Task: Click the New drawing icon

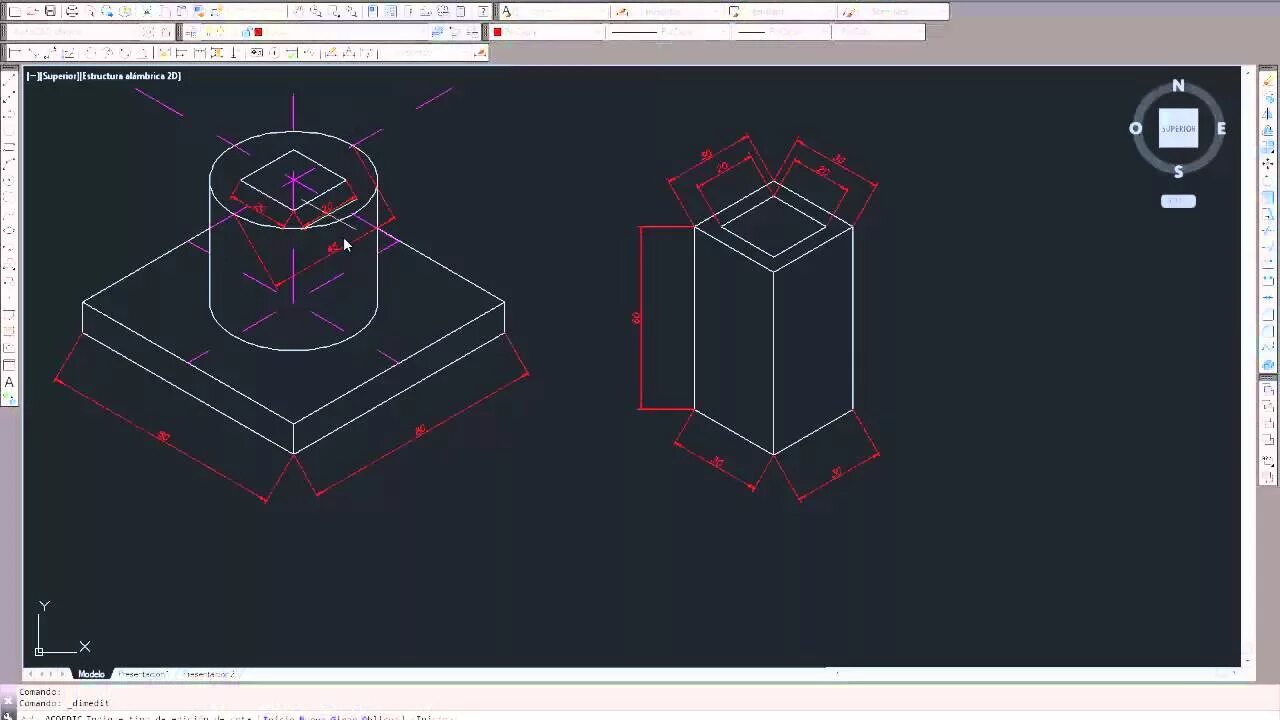Action: coord(15,12)
